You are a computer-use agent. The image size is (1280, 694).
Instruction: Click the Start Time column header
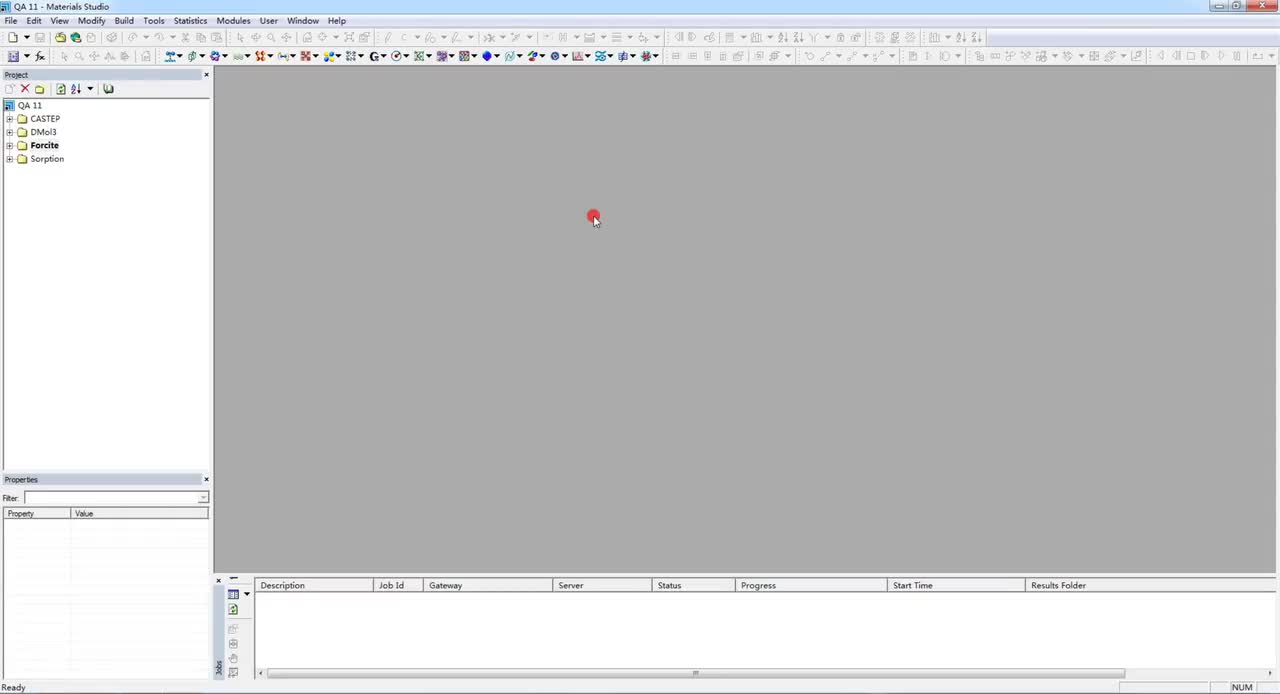click(x=956, y=585)
